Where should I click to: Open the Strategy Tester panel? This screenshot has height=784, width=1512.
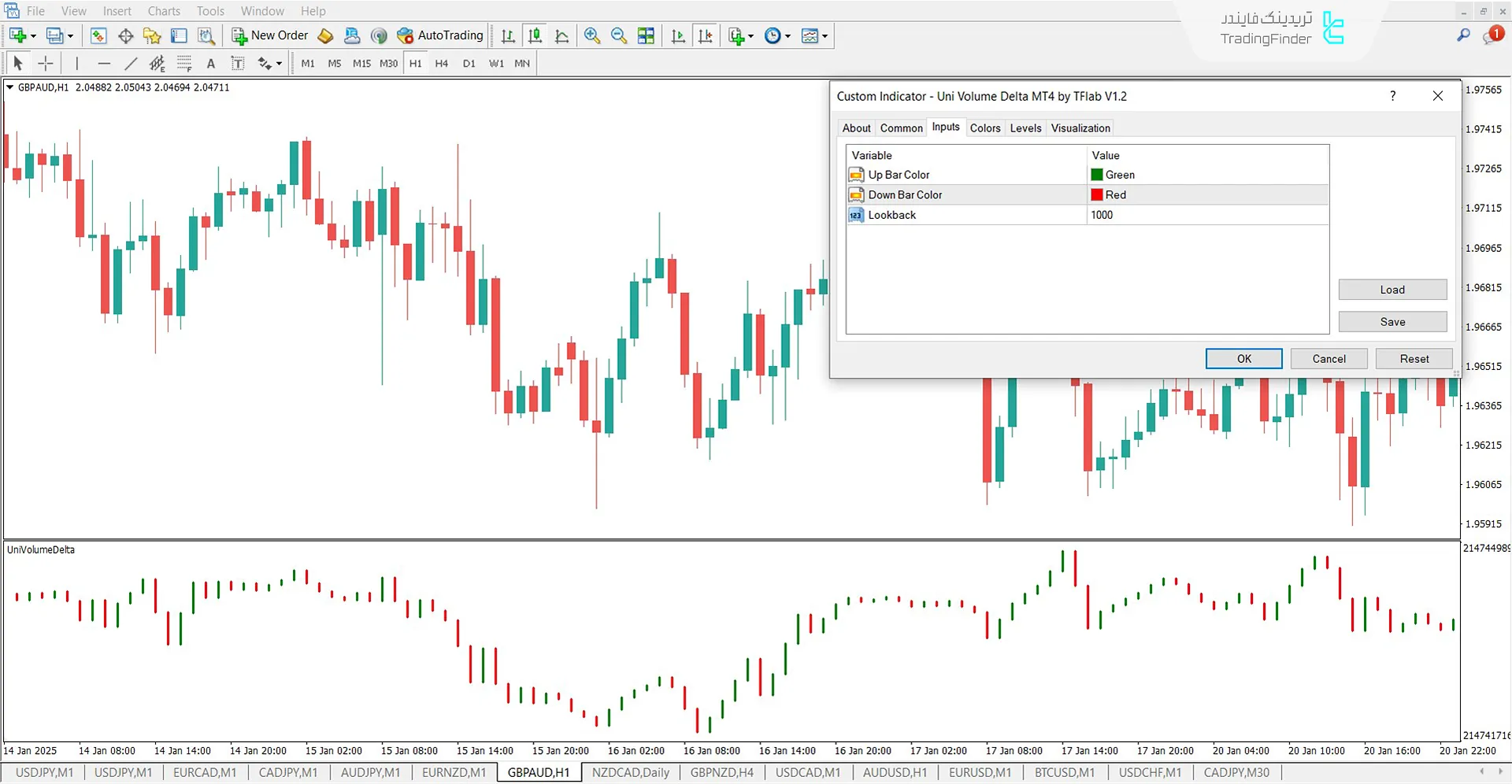(206, 35)
